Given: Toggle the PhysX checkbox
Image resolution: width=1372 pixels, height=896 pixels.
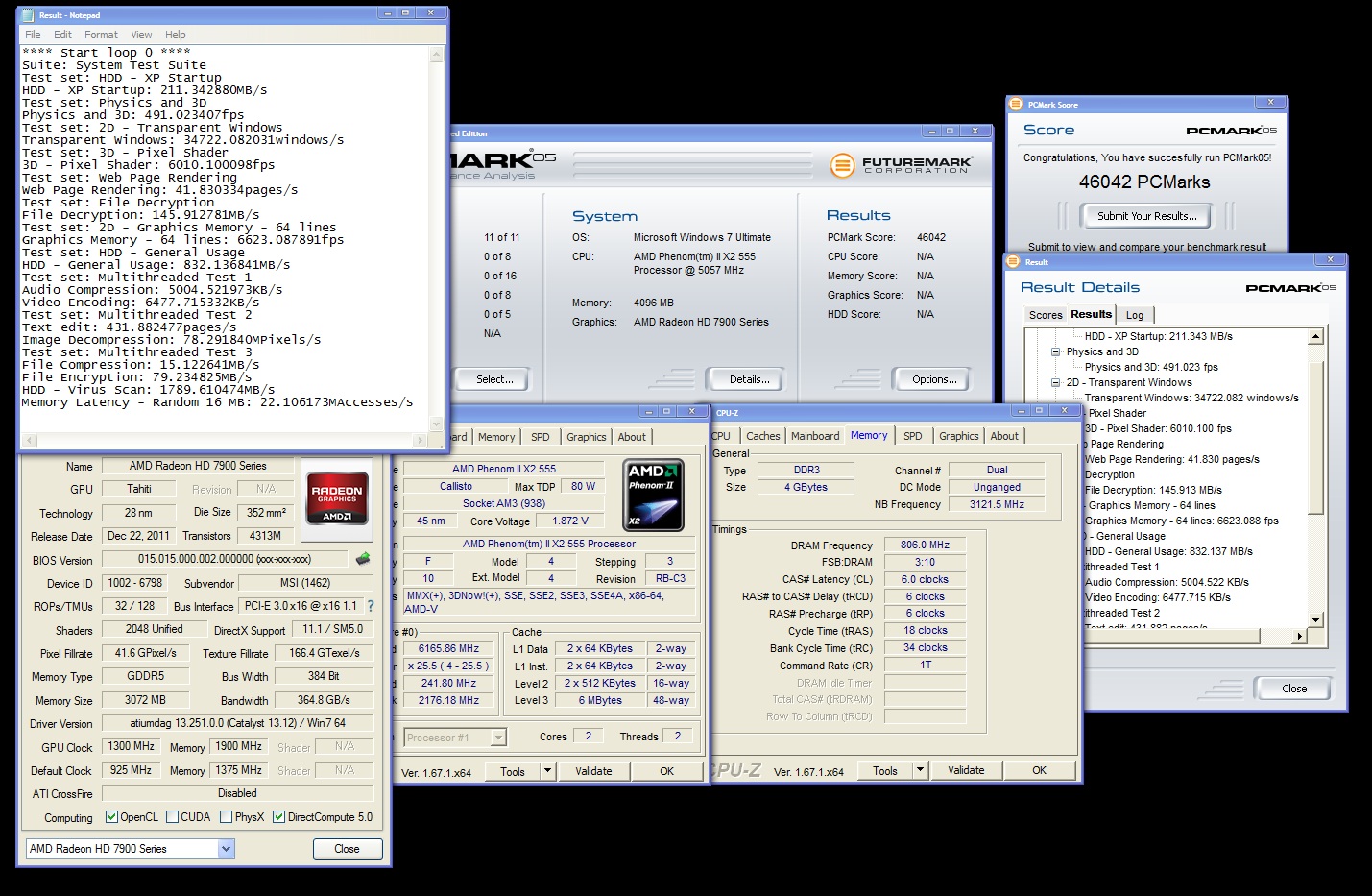Looking at the screenshot, I should point(226,817).
